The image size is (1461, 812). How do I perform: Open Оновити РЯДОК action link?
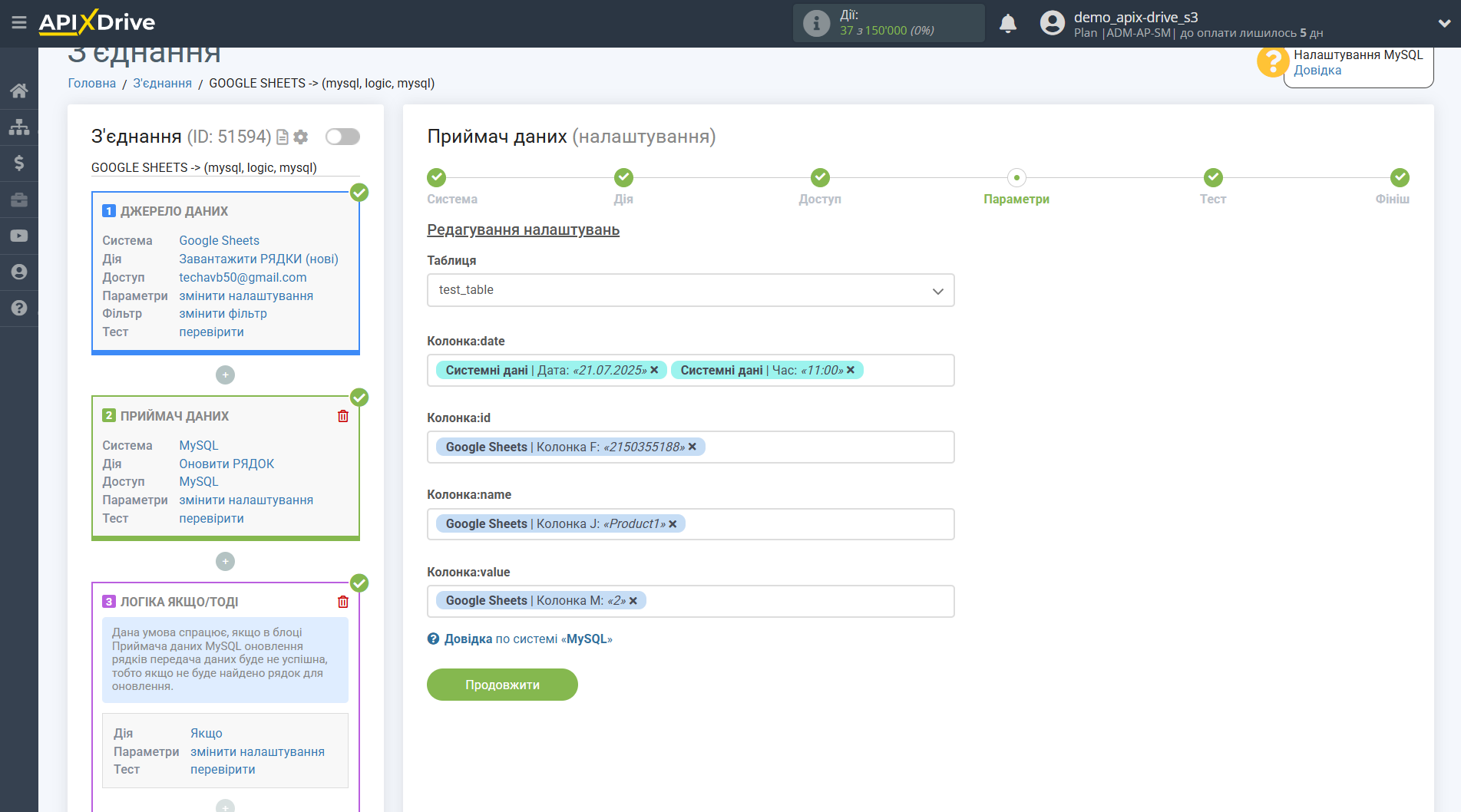(x=226, y=464)
